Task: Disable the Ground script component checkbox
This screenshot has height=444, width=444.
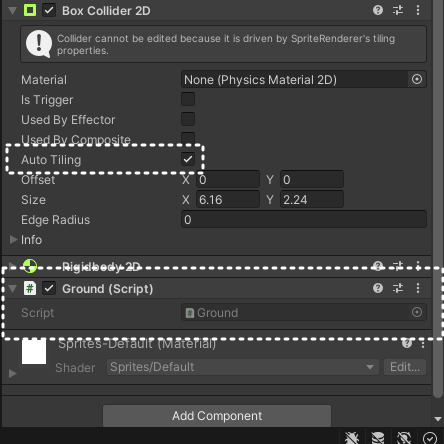Action: click(x=49, y=288)
